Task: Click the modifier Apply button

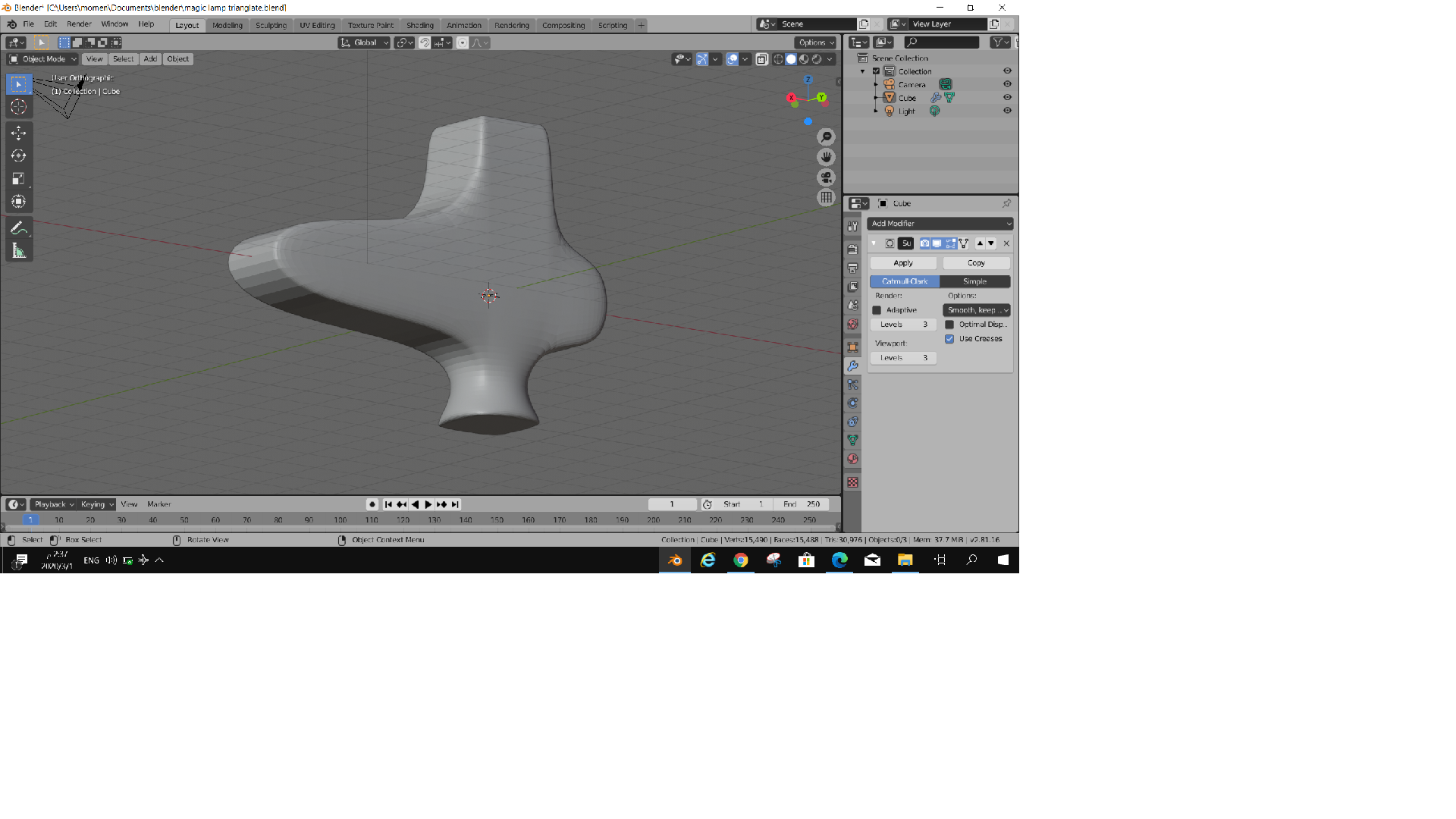Action: [x=903, y=263]
